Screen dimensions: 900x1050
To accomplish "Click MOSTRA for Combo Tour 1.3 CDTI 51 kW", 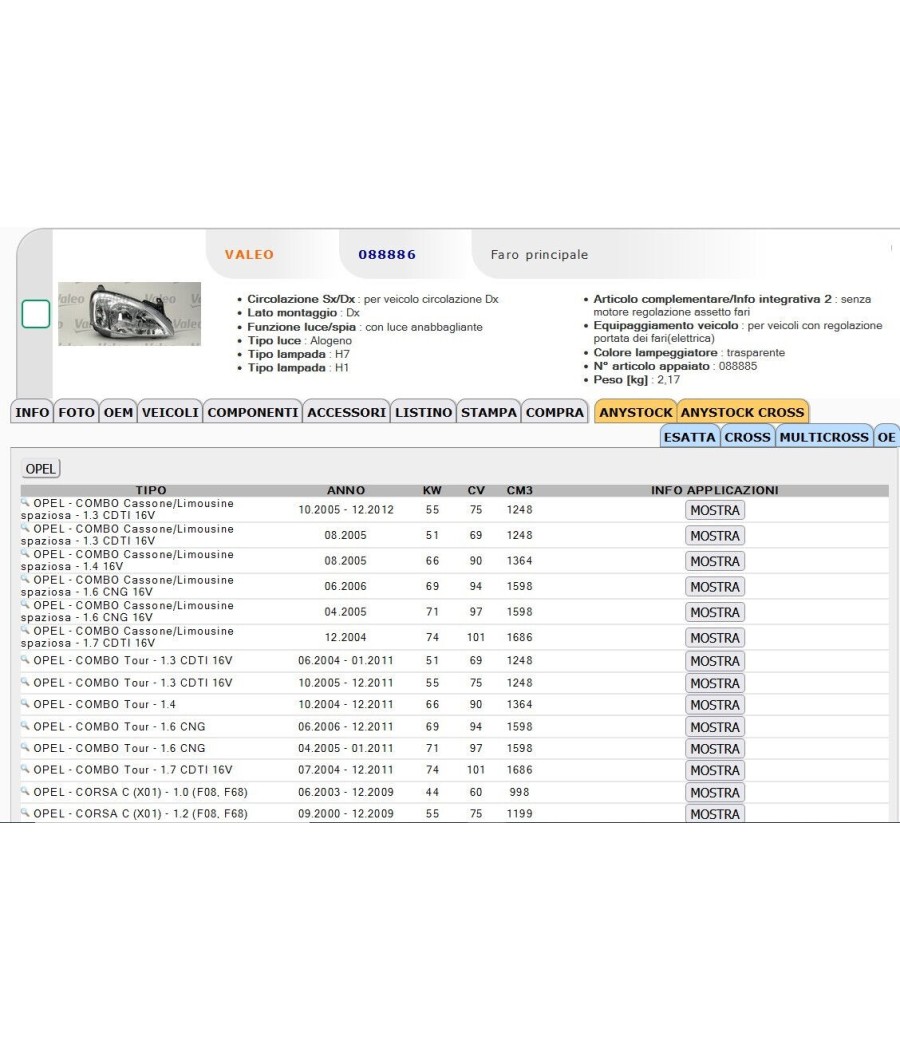I will 715,661.
